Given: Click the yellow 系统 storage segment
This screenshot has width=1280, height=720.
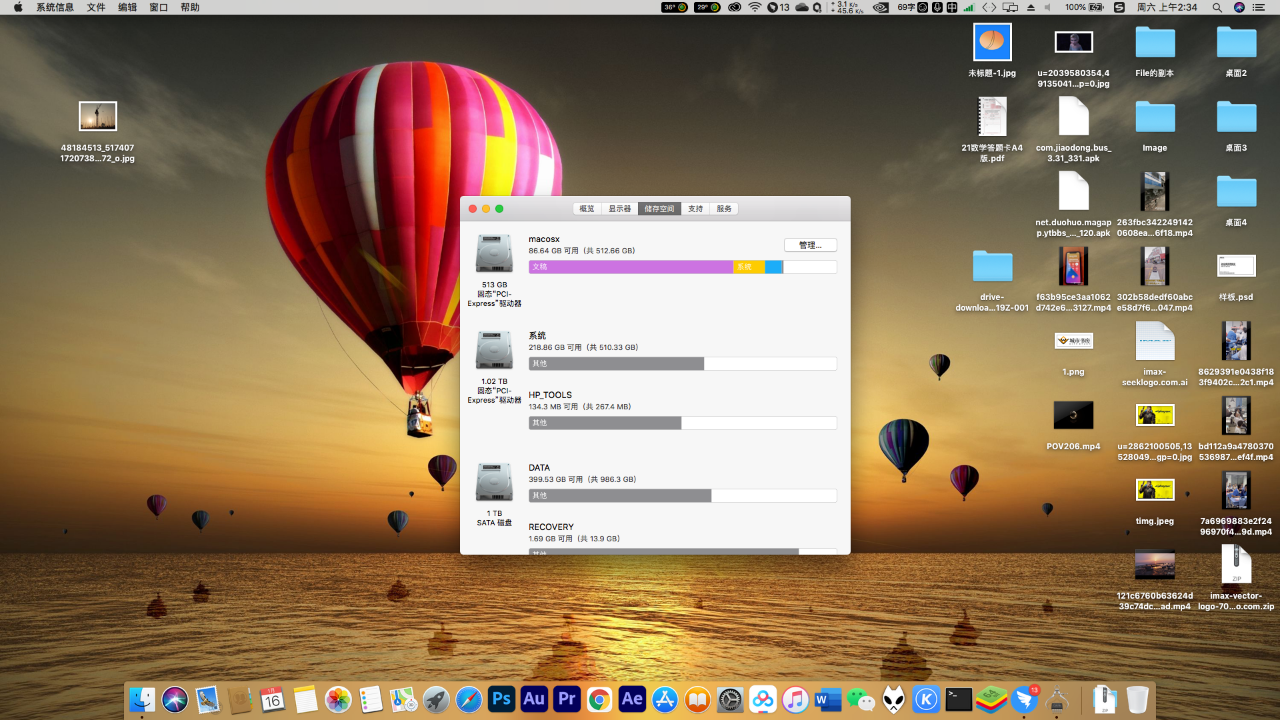Looking at the screenshot, I should (x=748, y=267).
